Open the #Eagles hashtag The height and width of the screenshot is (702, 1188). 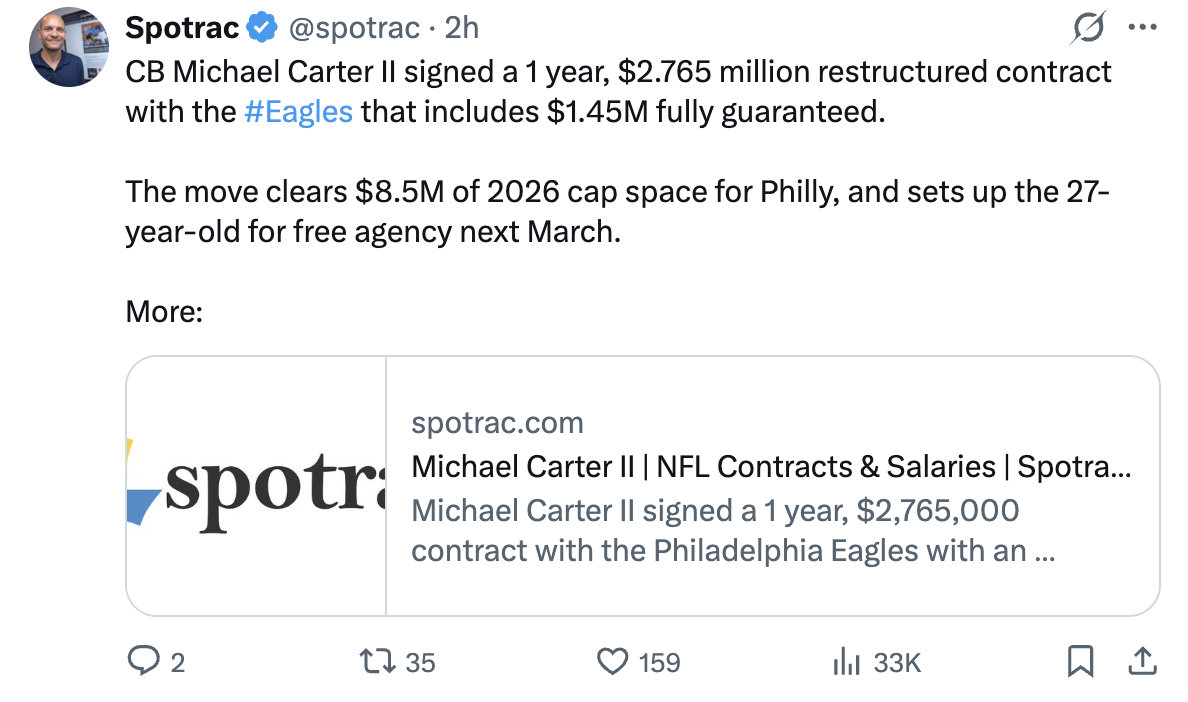point(299,112)
